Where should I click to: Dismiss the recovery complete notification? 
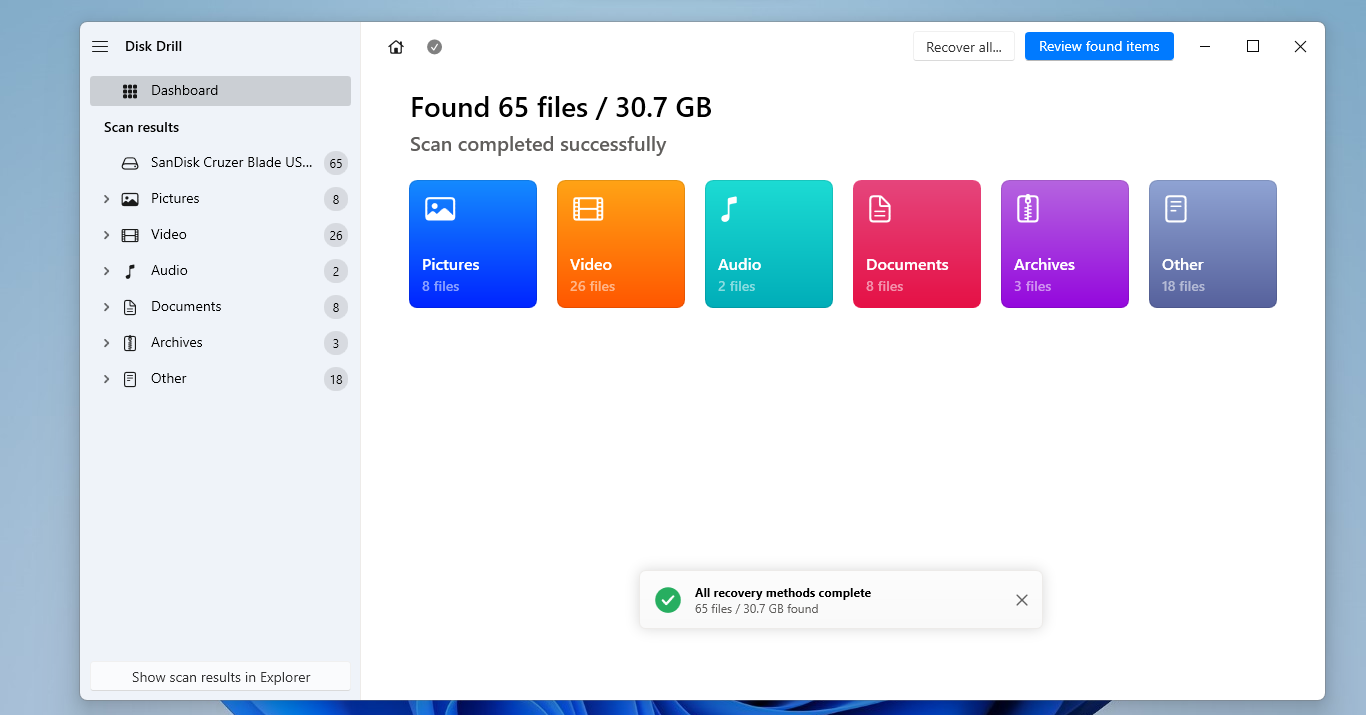point(1021,600)
